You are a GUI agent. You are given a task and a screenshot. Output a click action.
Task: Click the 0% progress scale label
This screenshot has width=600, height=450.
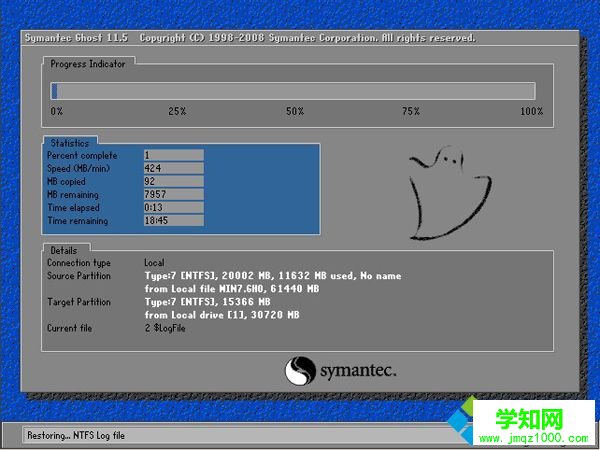(57, 111)
